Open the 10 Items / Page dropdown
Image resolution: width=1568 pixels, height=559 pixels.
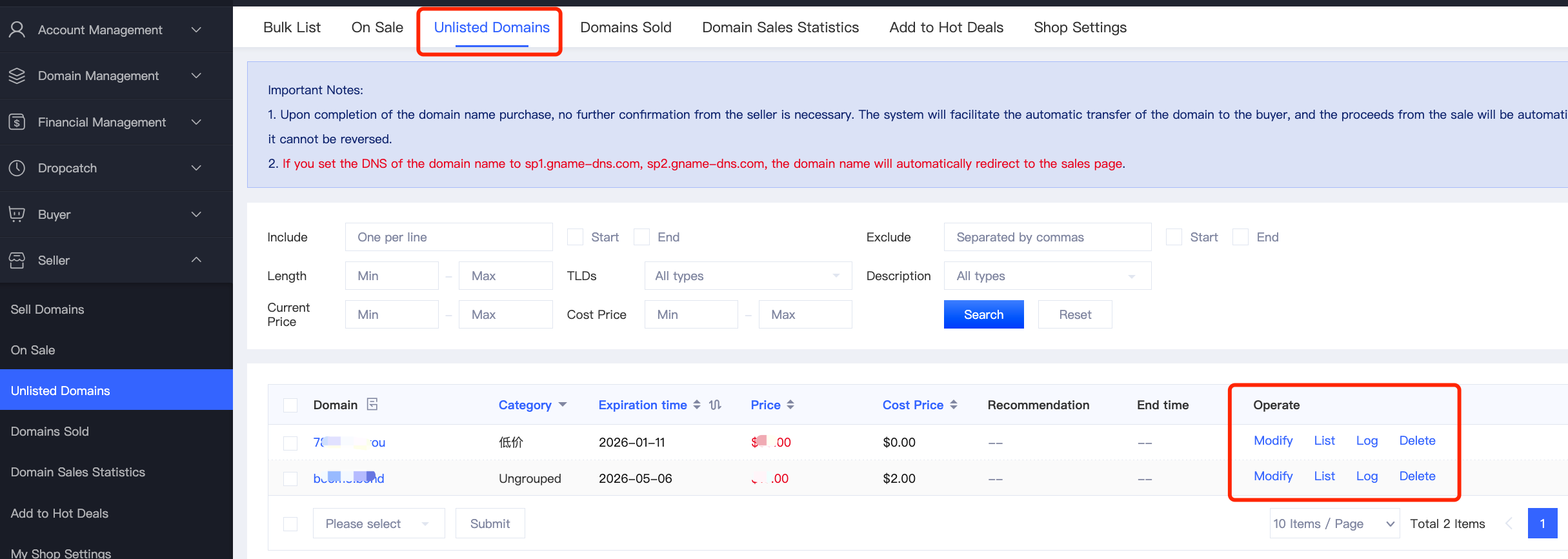click(x=1334, y=523)
